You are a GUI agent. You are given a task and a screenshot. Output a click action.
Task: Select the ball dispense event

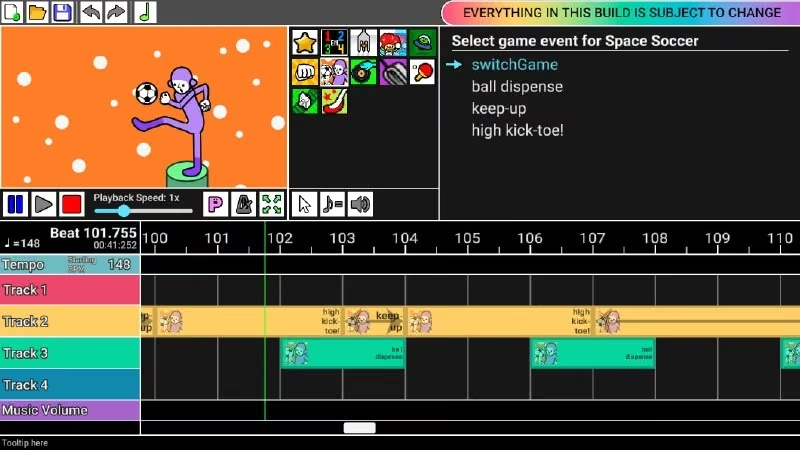coord(517,87)
